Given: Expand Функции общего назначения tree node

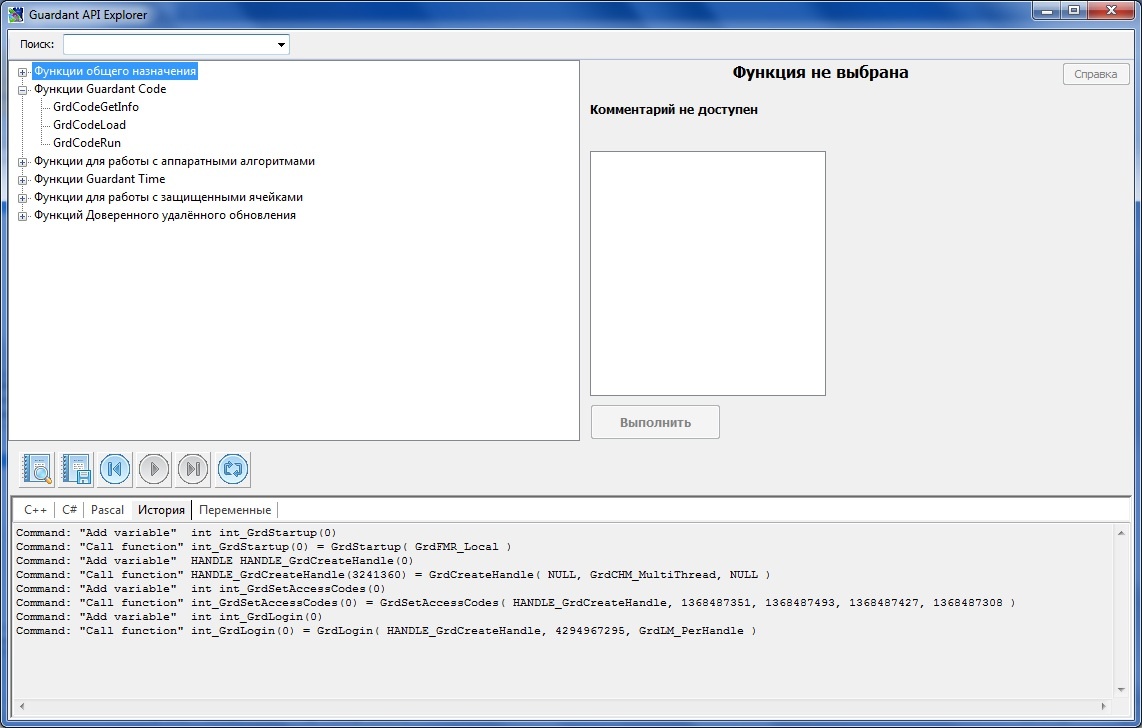Looking at the screenshot, I should pyautogui.click(x=23, y=72).
